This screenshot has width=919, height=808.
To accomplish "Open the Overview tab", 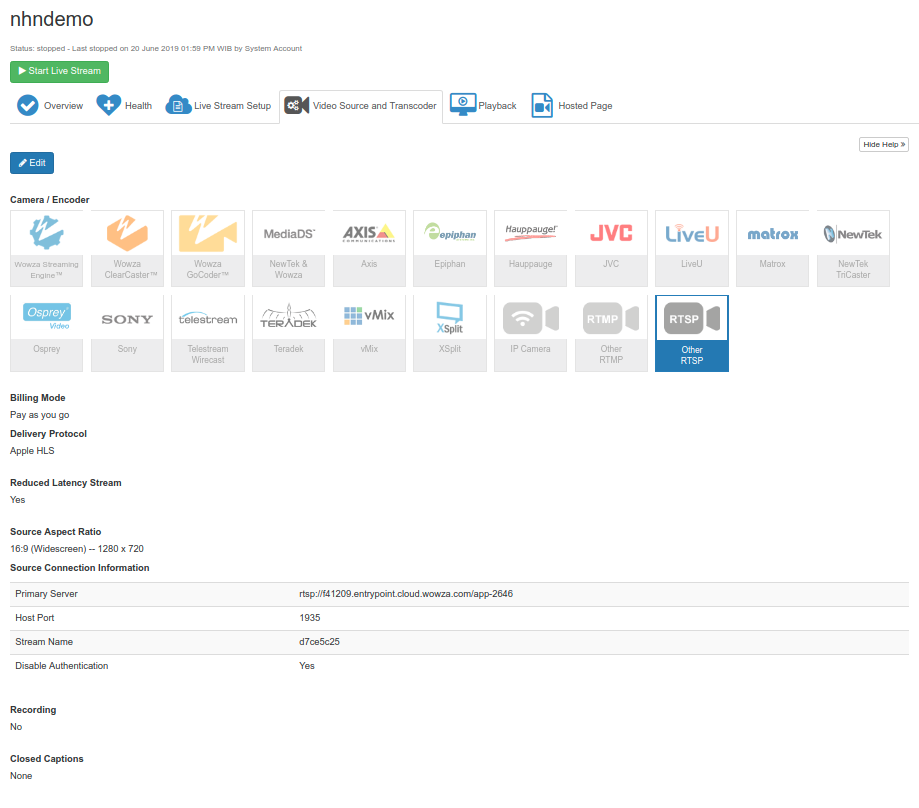I will point(50,106).
